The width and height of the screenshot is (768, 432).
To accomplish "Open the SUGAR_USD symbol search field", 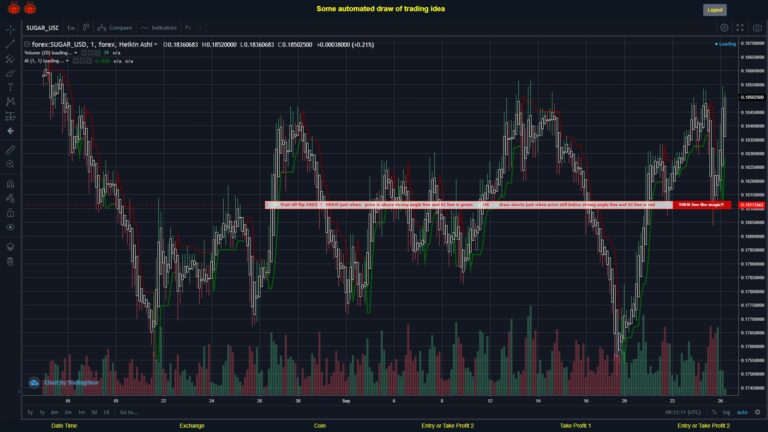I will click(42, 28).
